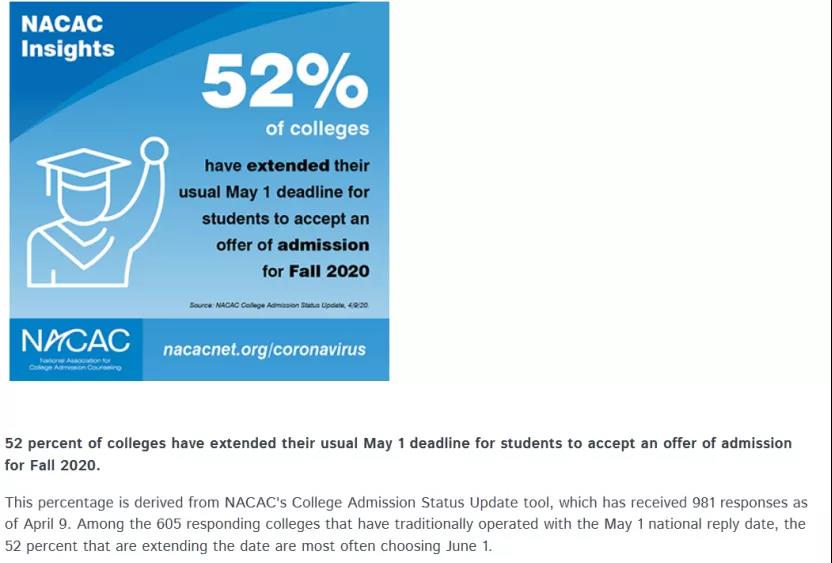
Task: Click the 'of colleges' caption
Action: click(x=317, y=128)
